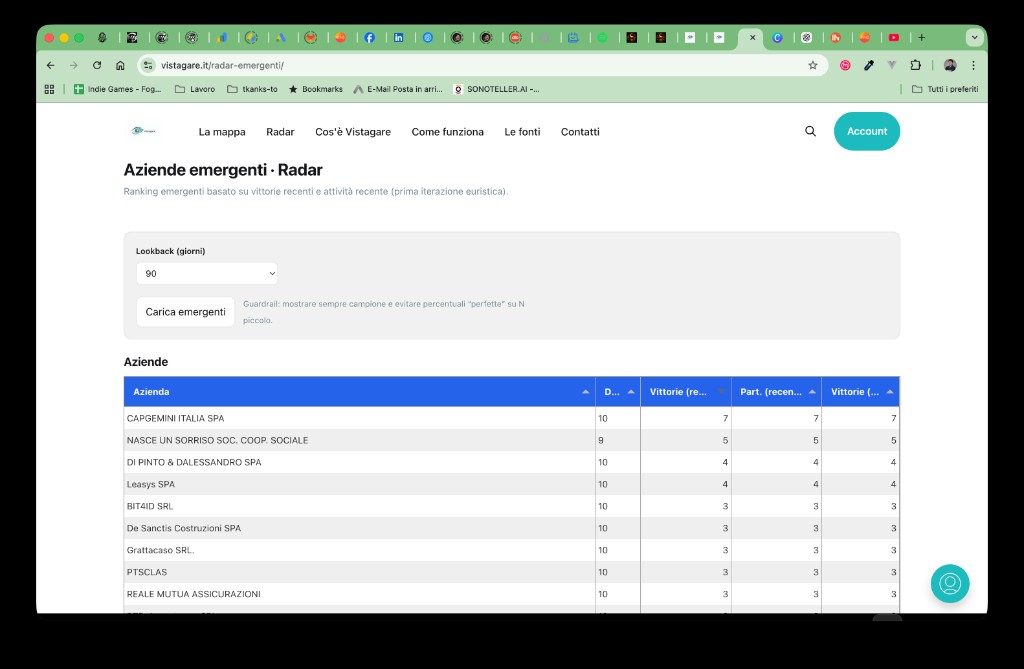Open the Bookmarks starred shortcut
The image size is (1024, 669).
tap(315, 89)
